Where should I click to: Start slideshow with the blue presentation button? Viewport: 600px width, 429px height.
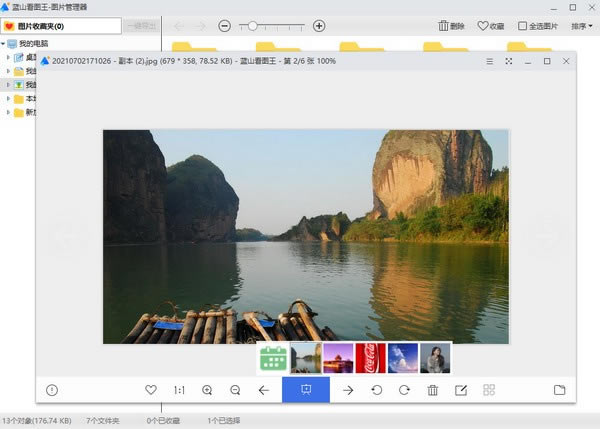306,390
